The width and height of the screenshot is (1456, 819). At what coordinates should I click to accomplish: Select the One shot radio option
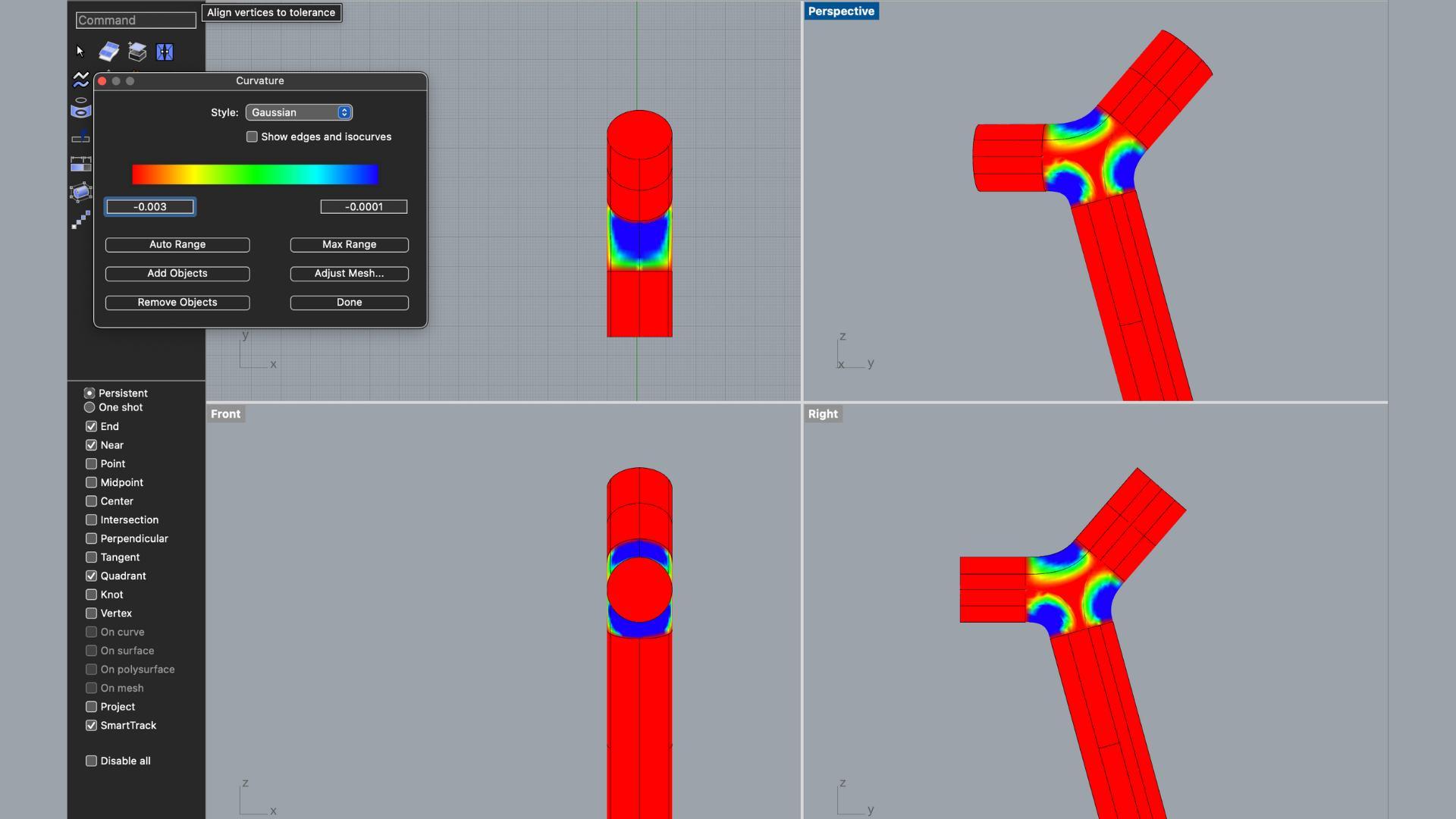89,408
